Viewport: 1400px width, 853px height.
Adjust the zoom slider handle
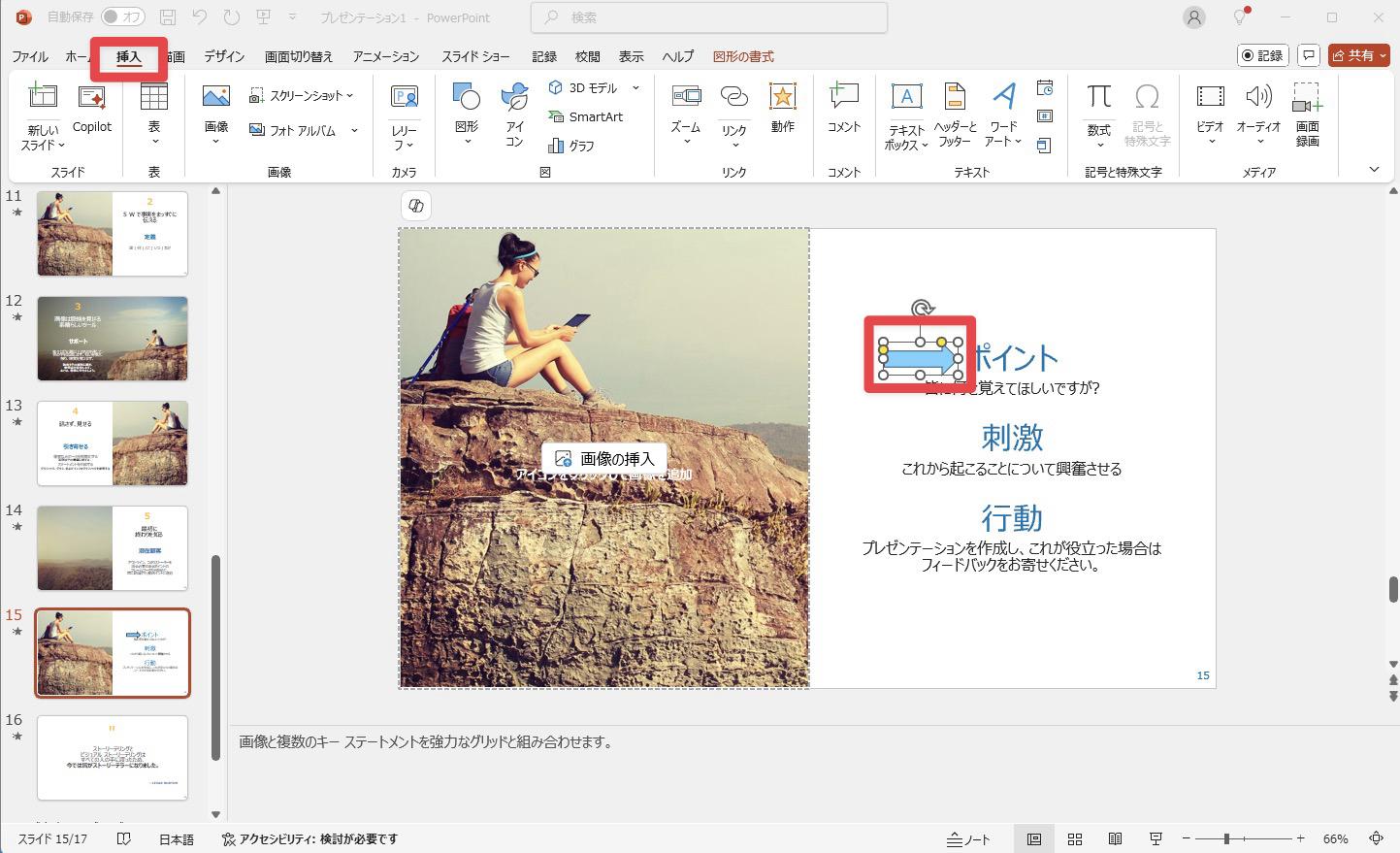click(x=1226, y=838)
